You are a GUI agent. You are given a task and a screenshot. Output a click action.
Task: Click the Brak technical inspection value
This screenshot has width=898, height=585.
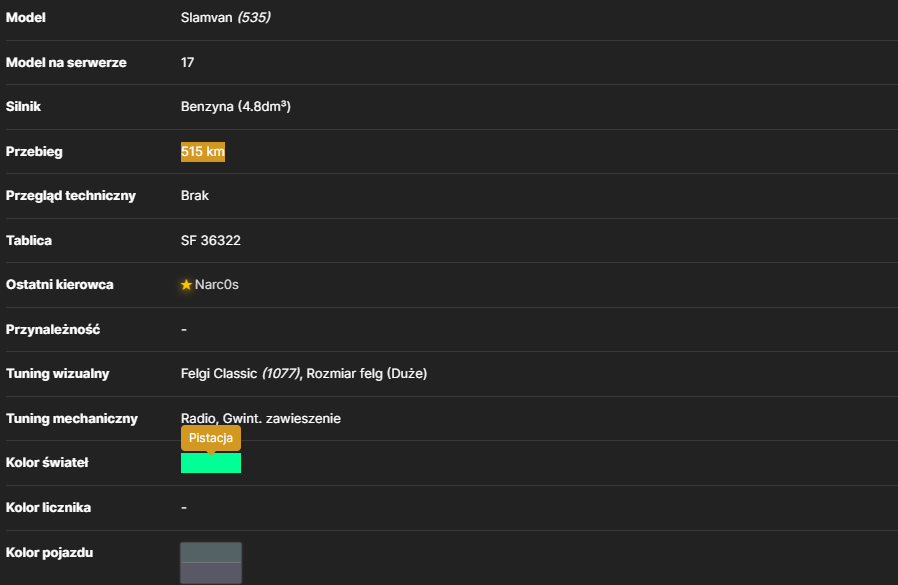195,196
